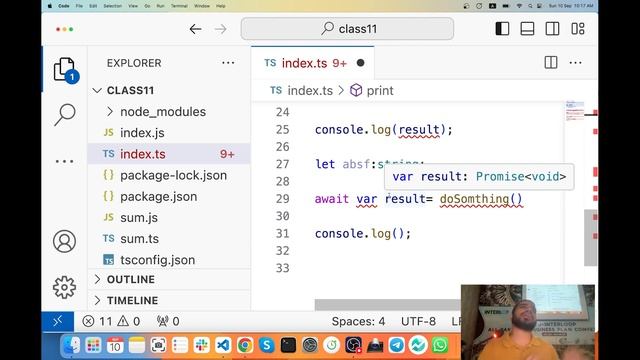Toggle the bottom panel layout icon
This screenshot has height=360, width=640.
(x=527, y=29)
